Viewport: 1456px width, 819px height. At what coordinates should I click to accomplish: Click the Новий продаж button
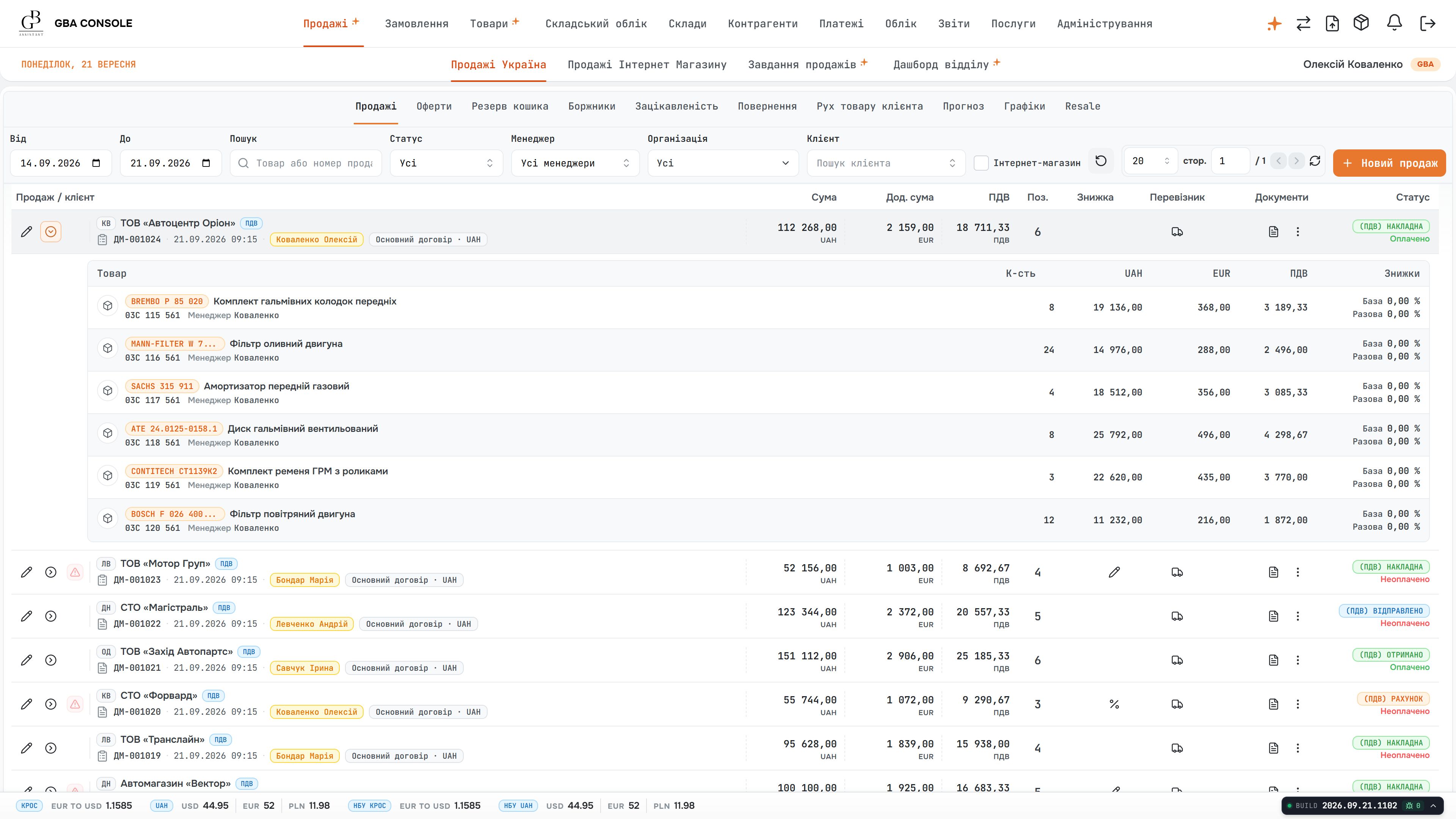click(1389, 163)
